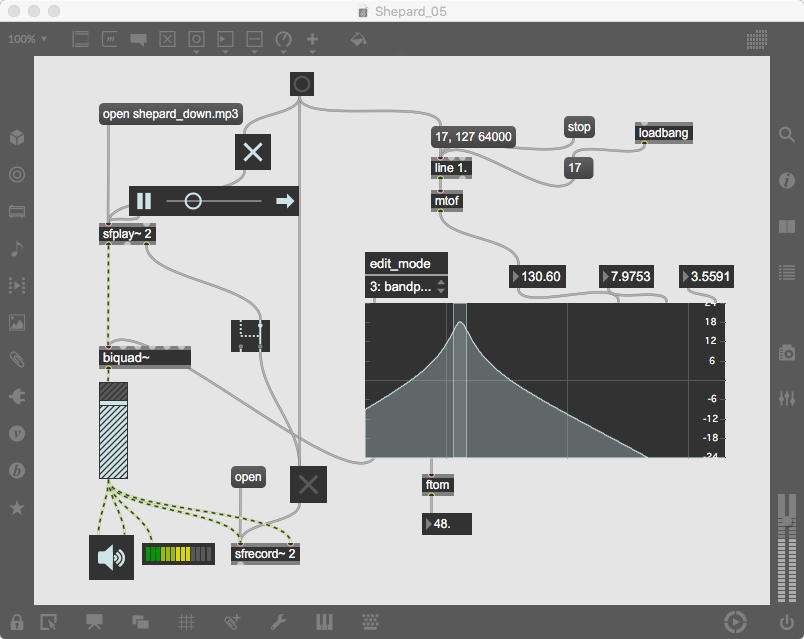Click the bang button at top of patch
The width and height of the screenshot is (804, 639).
302,84
